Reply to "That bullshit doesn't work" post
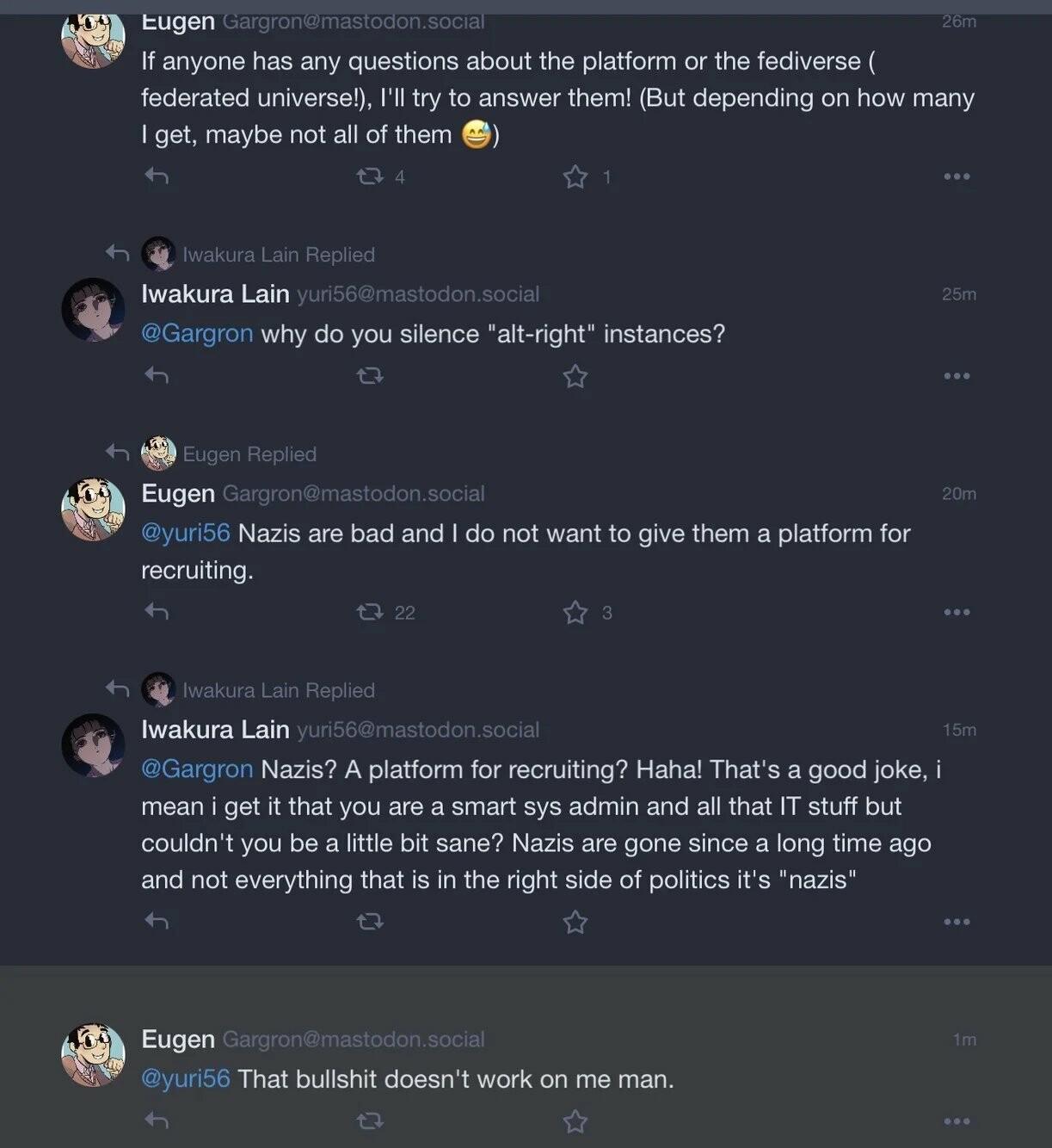The height and width of the screenshot is (1148, 1052). (157, 1120)
